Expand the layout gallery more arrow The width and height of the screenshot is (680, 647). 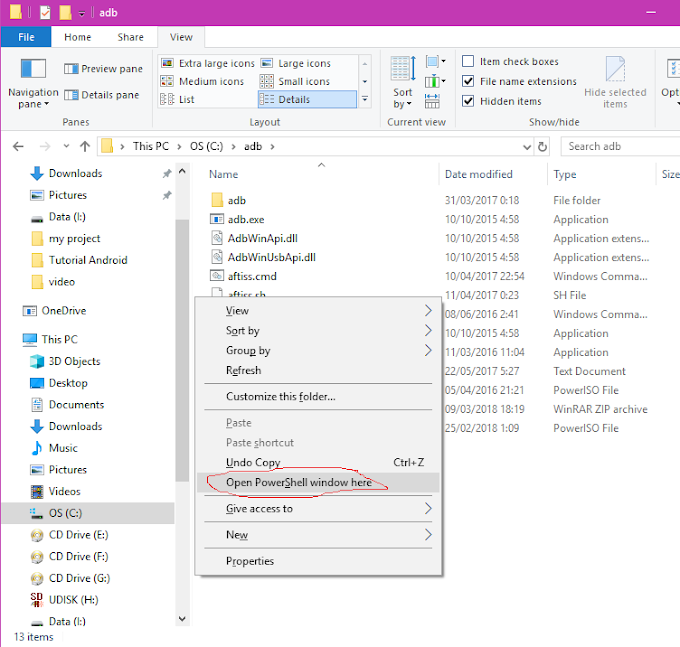click(x=365, y=99)
